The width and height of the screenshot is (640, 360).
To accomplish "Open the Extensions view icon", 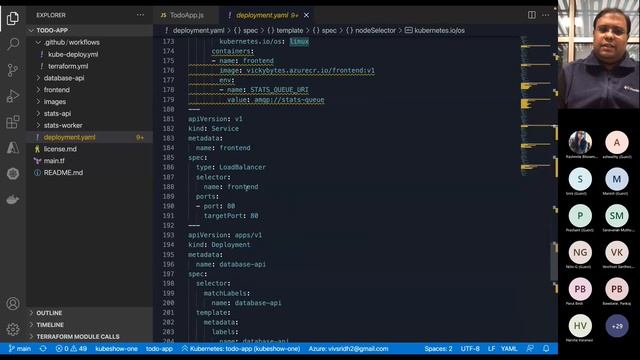I will [x=13, y=122].
